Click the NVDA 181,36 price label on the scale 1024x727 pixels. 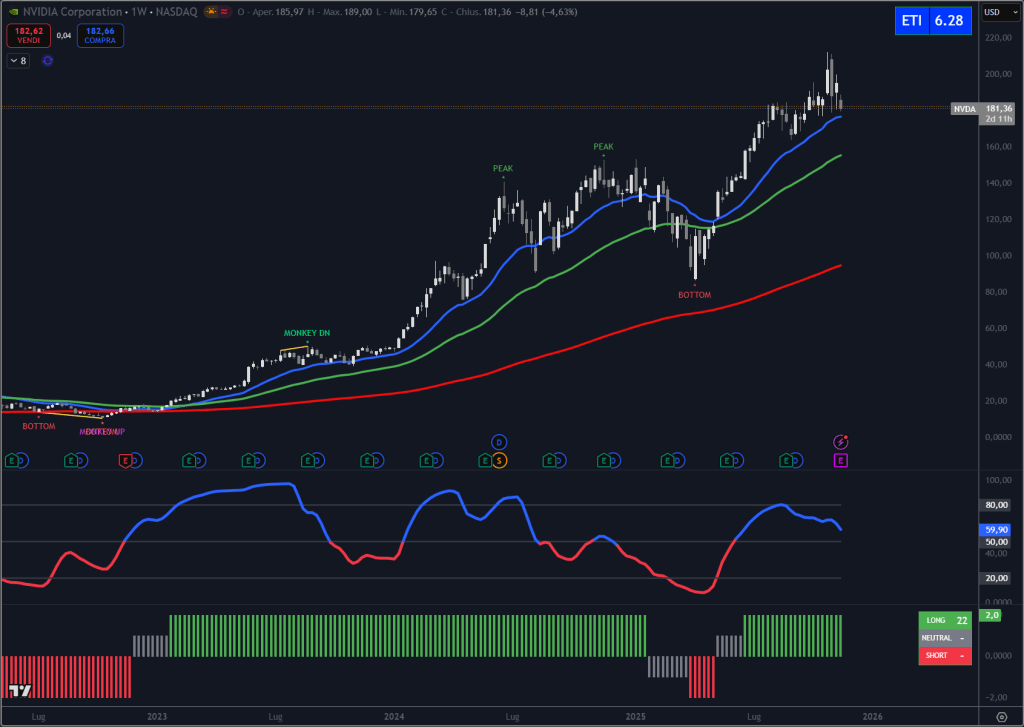pos(984,109)
